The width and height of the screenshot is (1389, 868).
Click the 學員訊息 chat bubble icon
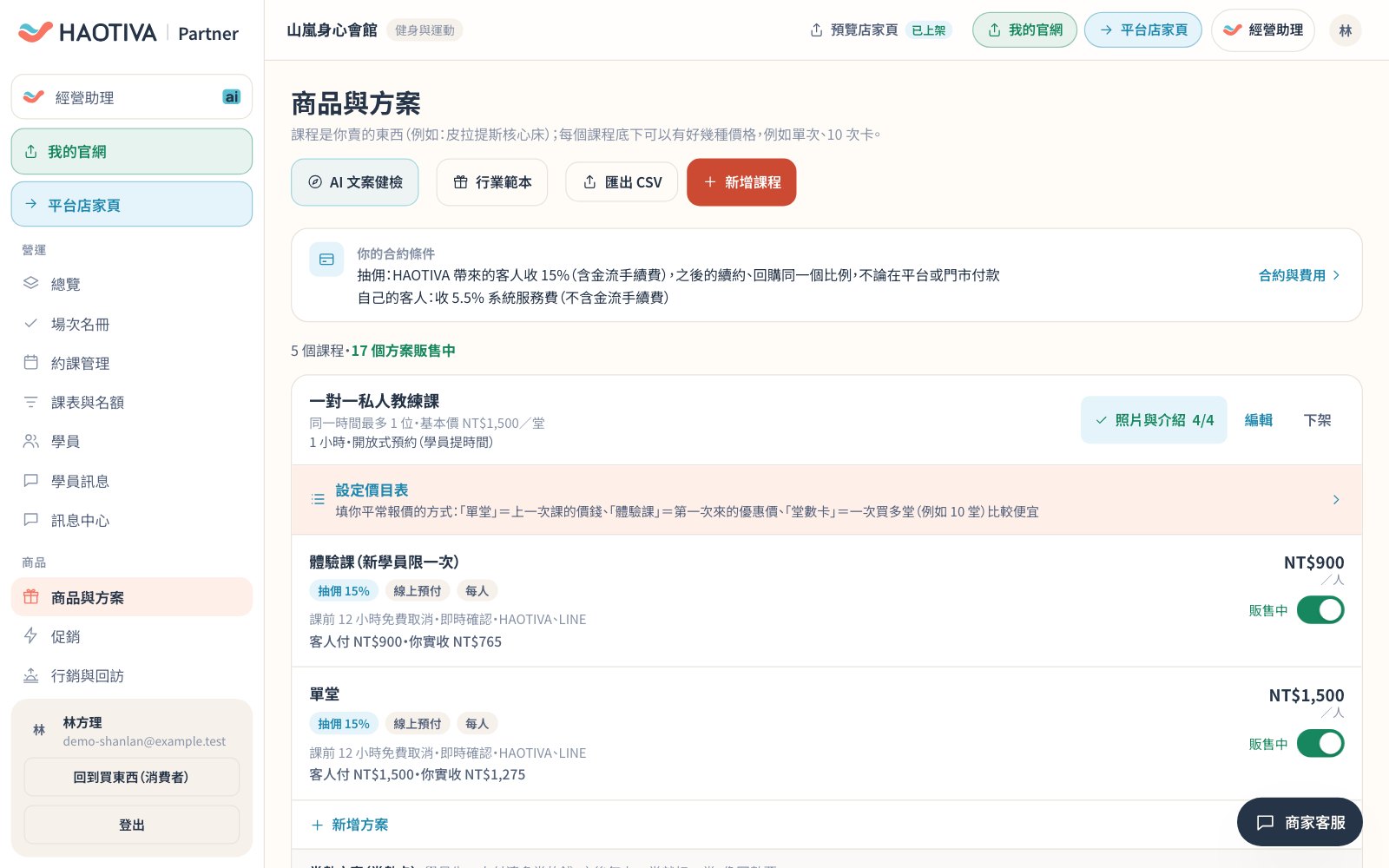[x=31, y=480]
